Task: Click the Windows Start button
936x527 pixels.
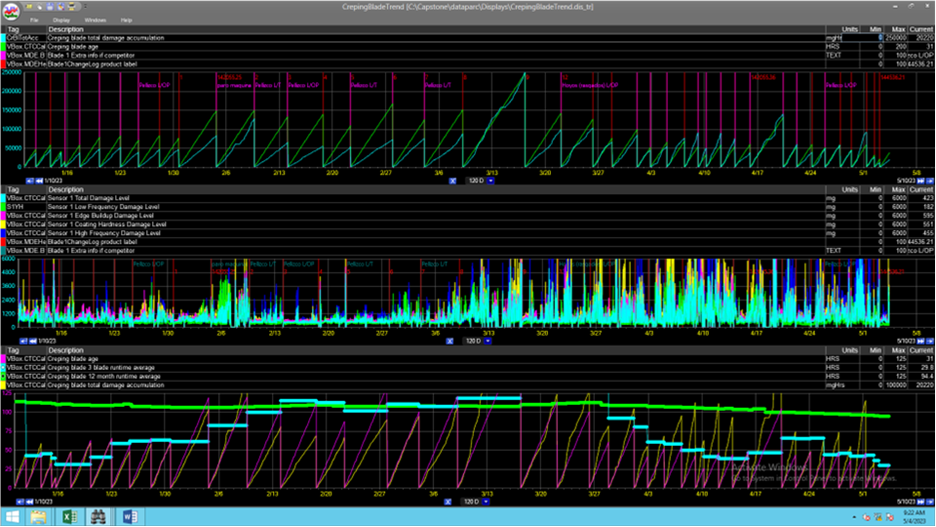Action: (x=11, y=517)
